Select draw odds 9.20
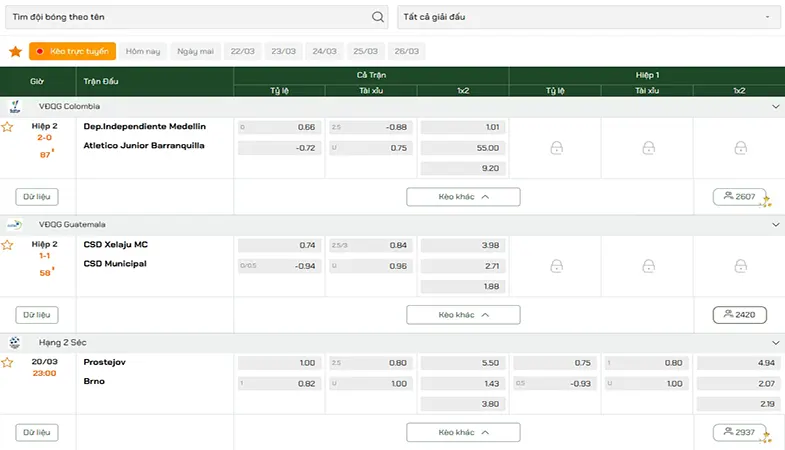 (x=463, y=169)
